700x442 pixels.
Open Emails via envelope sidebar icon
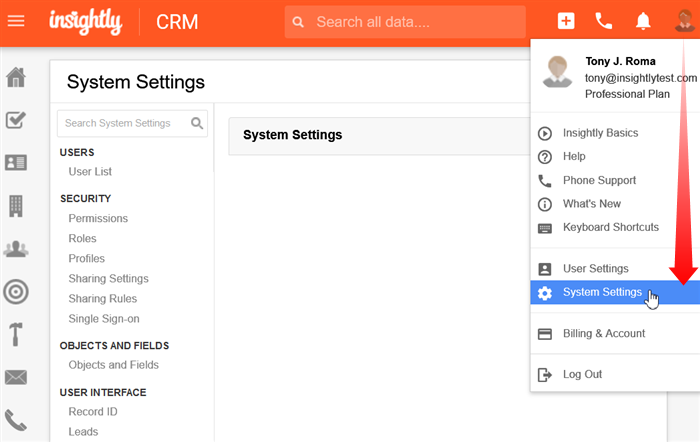[x=16, y=377]
